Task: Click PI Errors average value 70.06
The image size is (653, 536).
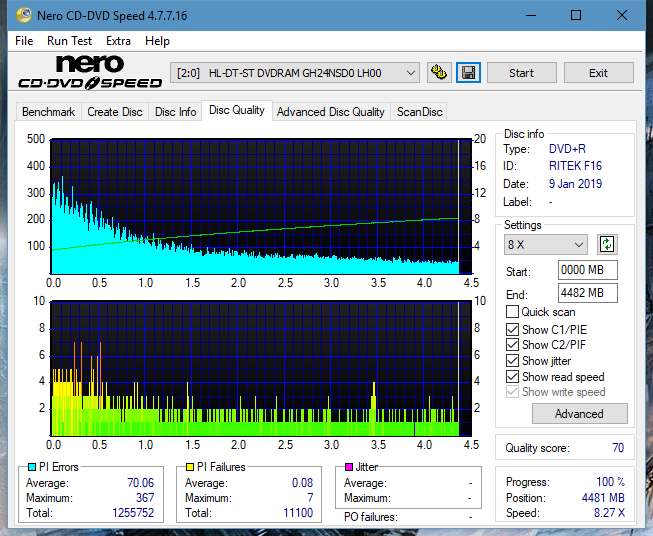Action: pyautogui.click(x=140, y=483)
